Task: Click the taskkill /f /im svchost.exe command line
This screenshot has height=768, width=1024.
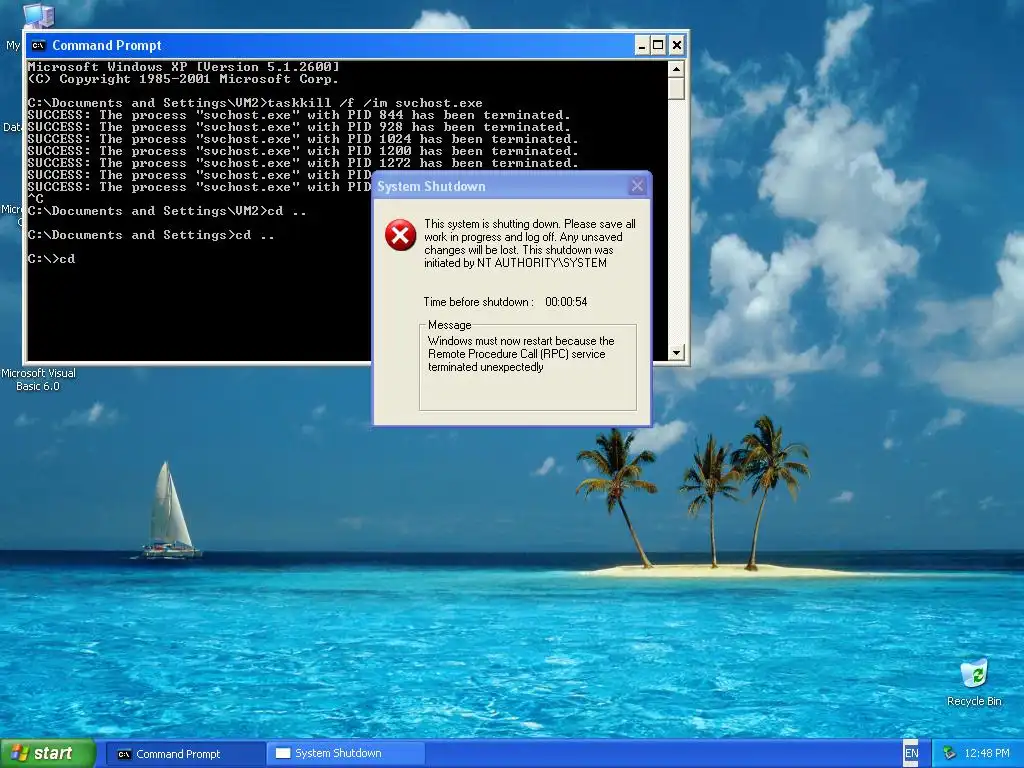Action: (x=255, y=103)
